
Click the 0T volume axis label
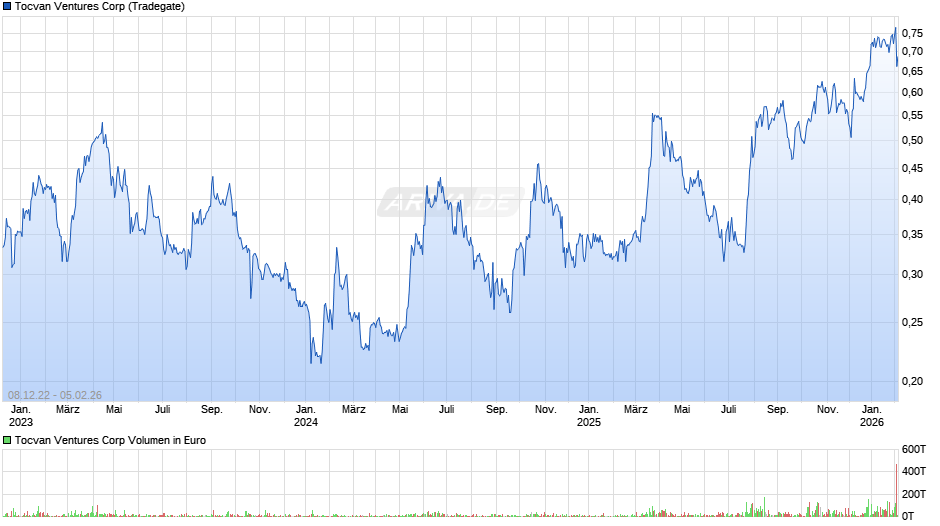(x=908, y=516)
